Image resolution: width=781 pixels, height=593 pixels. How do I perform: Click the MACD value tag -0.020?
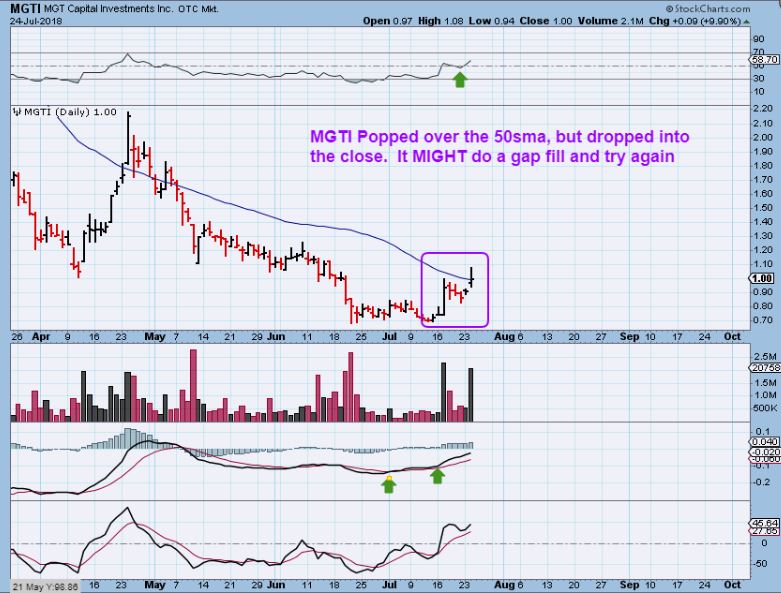pos(765,452)
